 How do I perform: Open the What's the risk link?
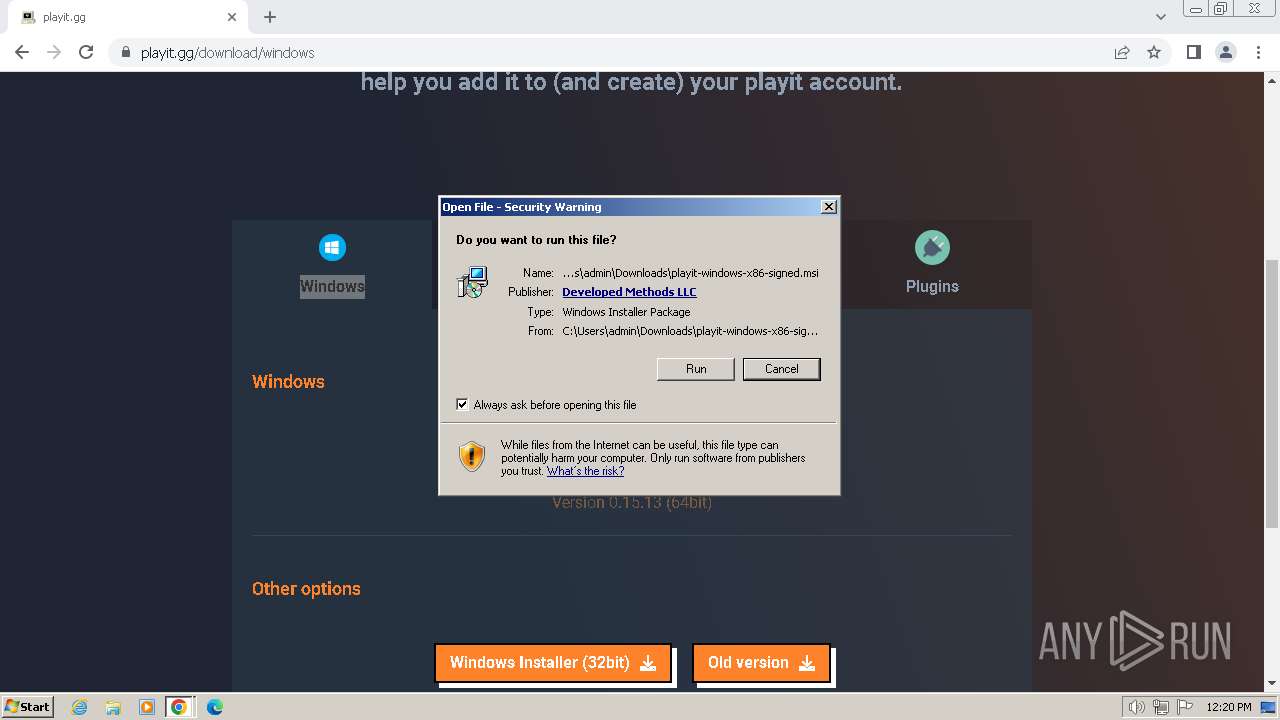[585, 471]
